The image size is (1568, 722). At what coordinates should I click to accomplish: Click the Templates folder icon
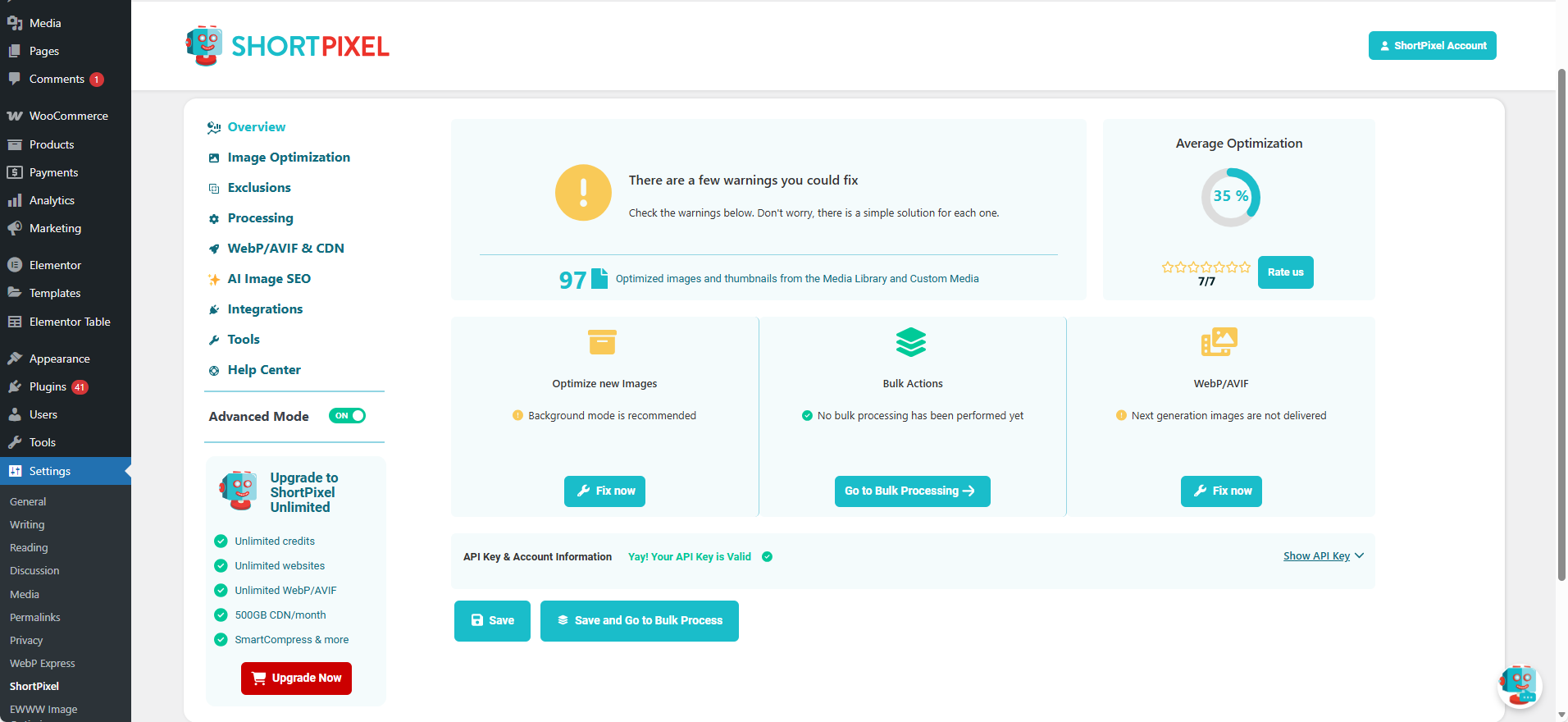(15, 293)
